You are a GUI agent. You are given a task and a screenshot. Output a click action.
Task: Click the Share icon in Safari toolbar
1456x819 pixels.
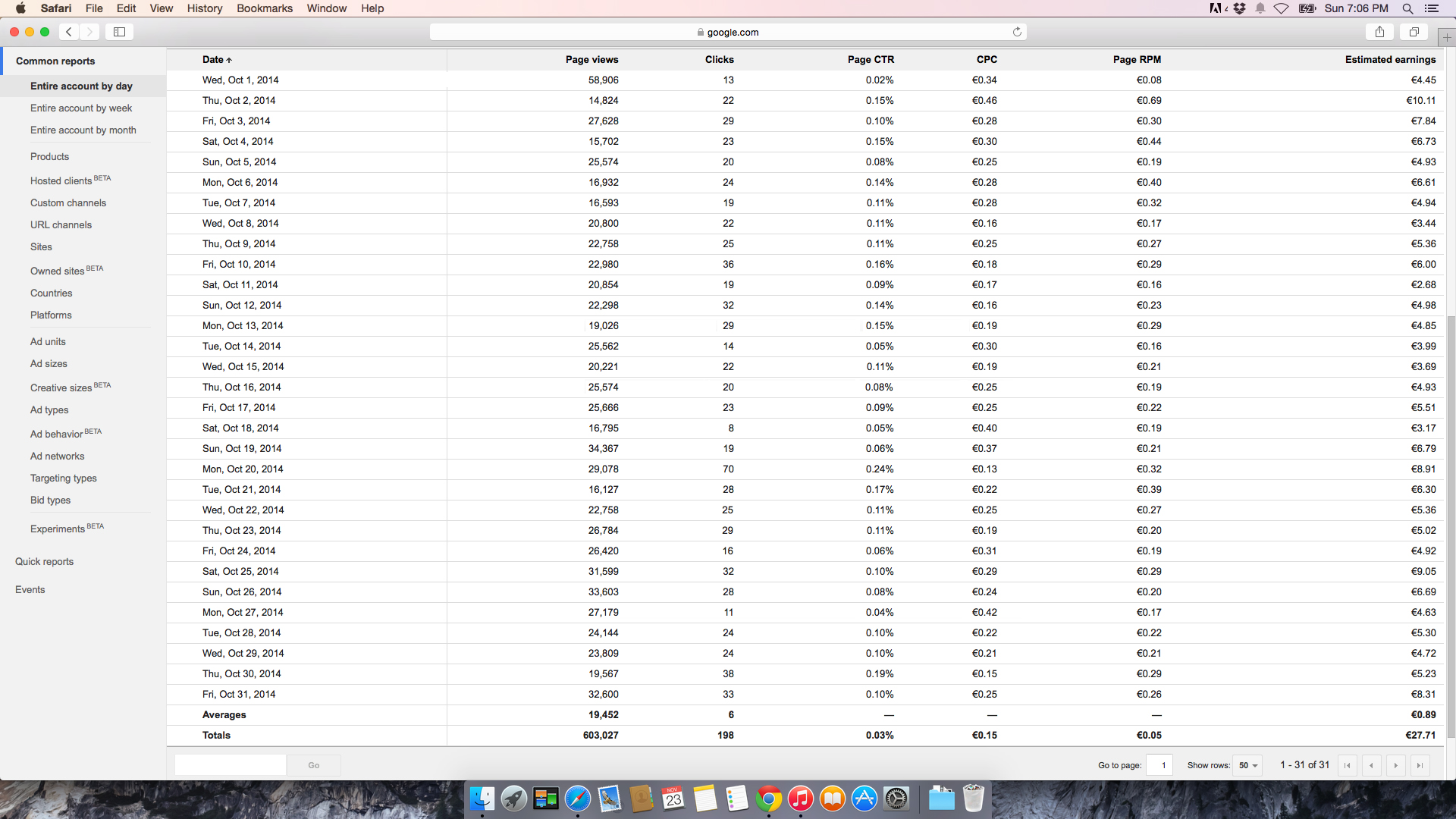1379,32
